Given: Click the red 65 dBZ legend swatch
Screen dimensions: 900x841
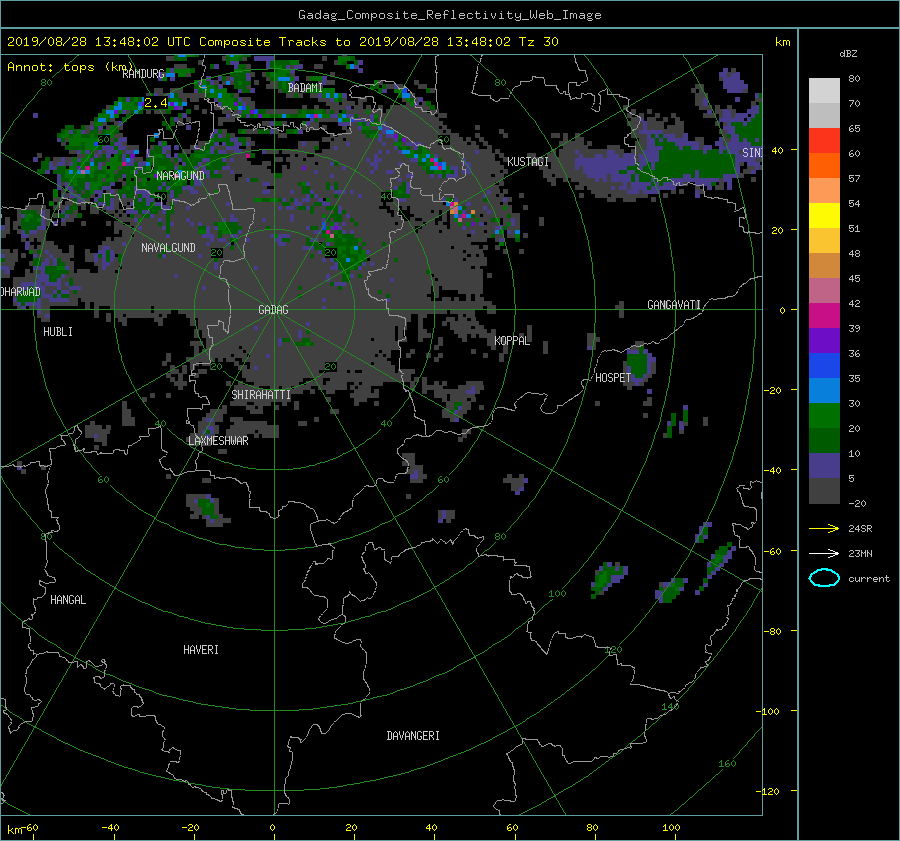Looking at the screenshot, I should 824,141.
